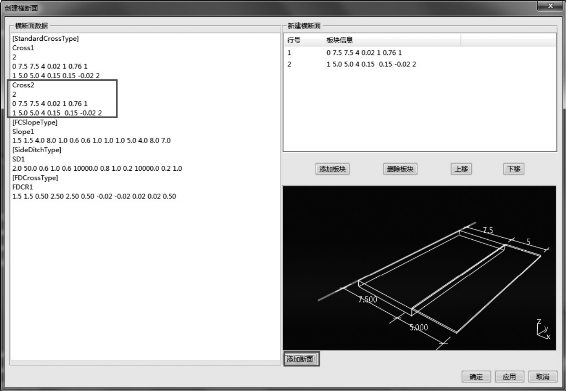Click the XYZ axis indicator in preview
566x391 pixels.
click(543, 329)
